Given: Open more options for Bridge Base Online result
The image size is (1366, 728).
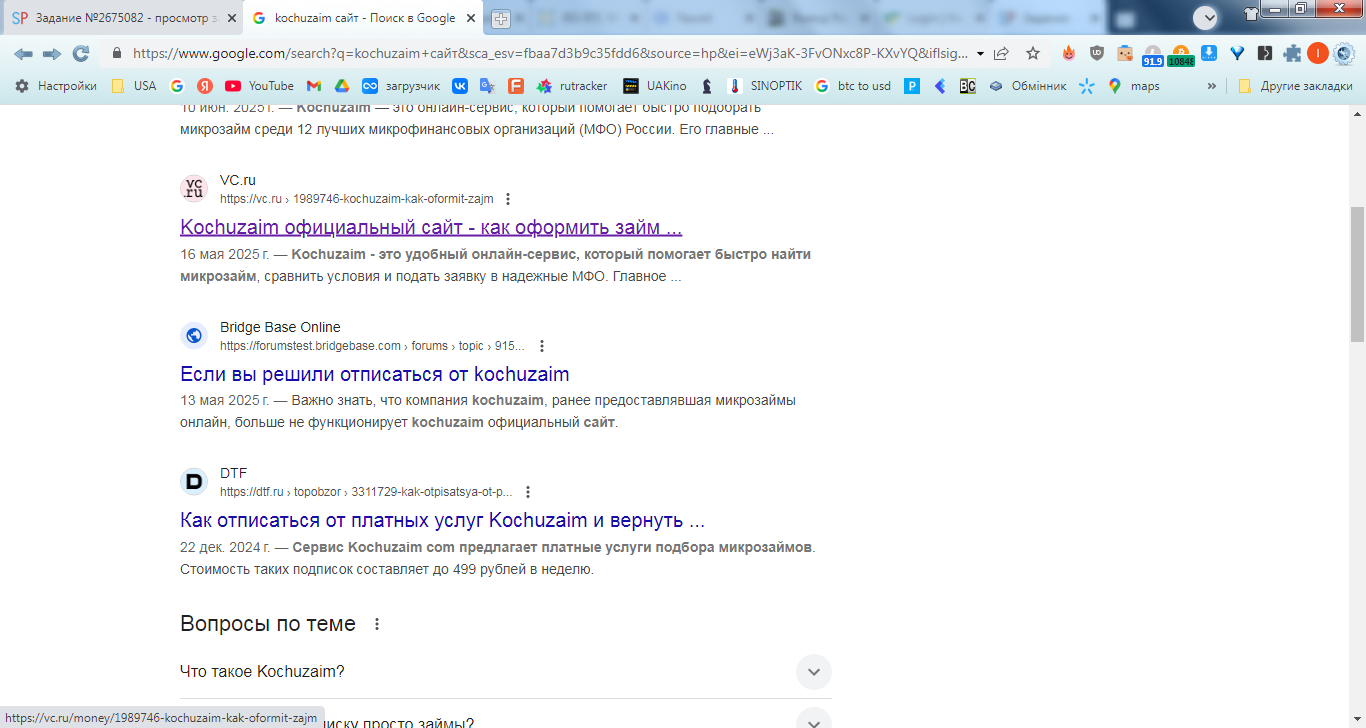Looking at the screenshot, I should tap(542, 346).
